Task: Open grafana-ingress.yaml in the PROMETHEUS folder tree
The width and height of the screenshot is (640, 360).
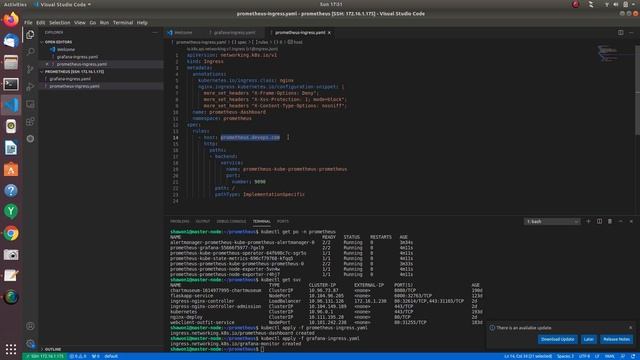Action: click(70, 79)
